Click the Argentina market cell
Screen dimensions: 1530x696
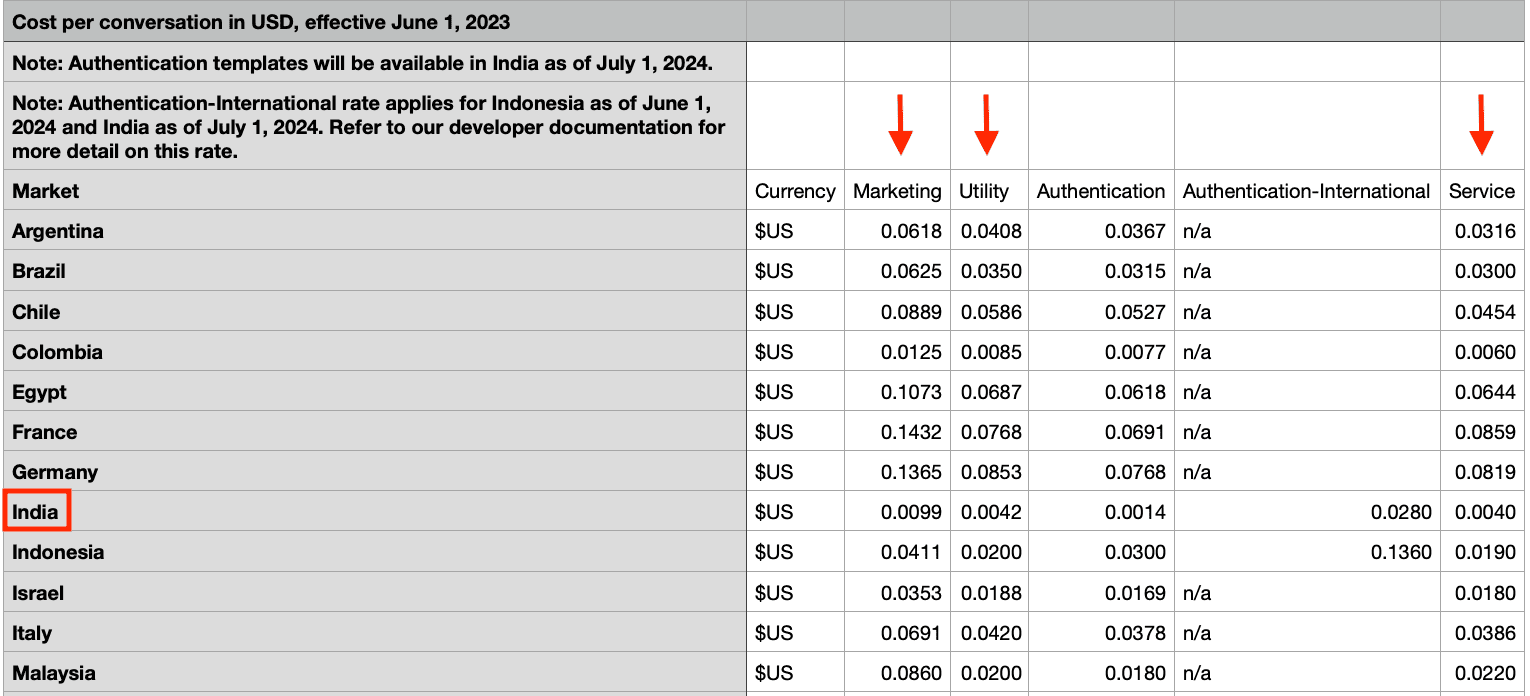[x=58, y=231]
